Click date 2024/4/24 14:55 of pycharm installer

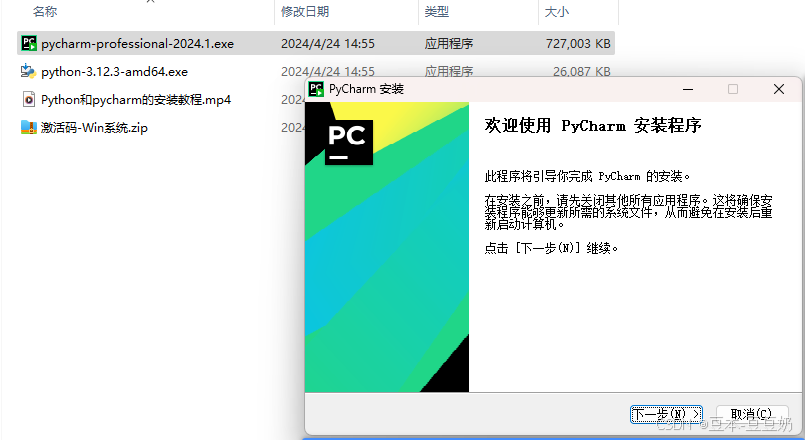328,44
